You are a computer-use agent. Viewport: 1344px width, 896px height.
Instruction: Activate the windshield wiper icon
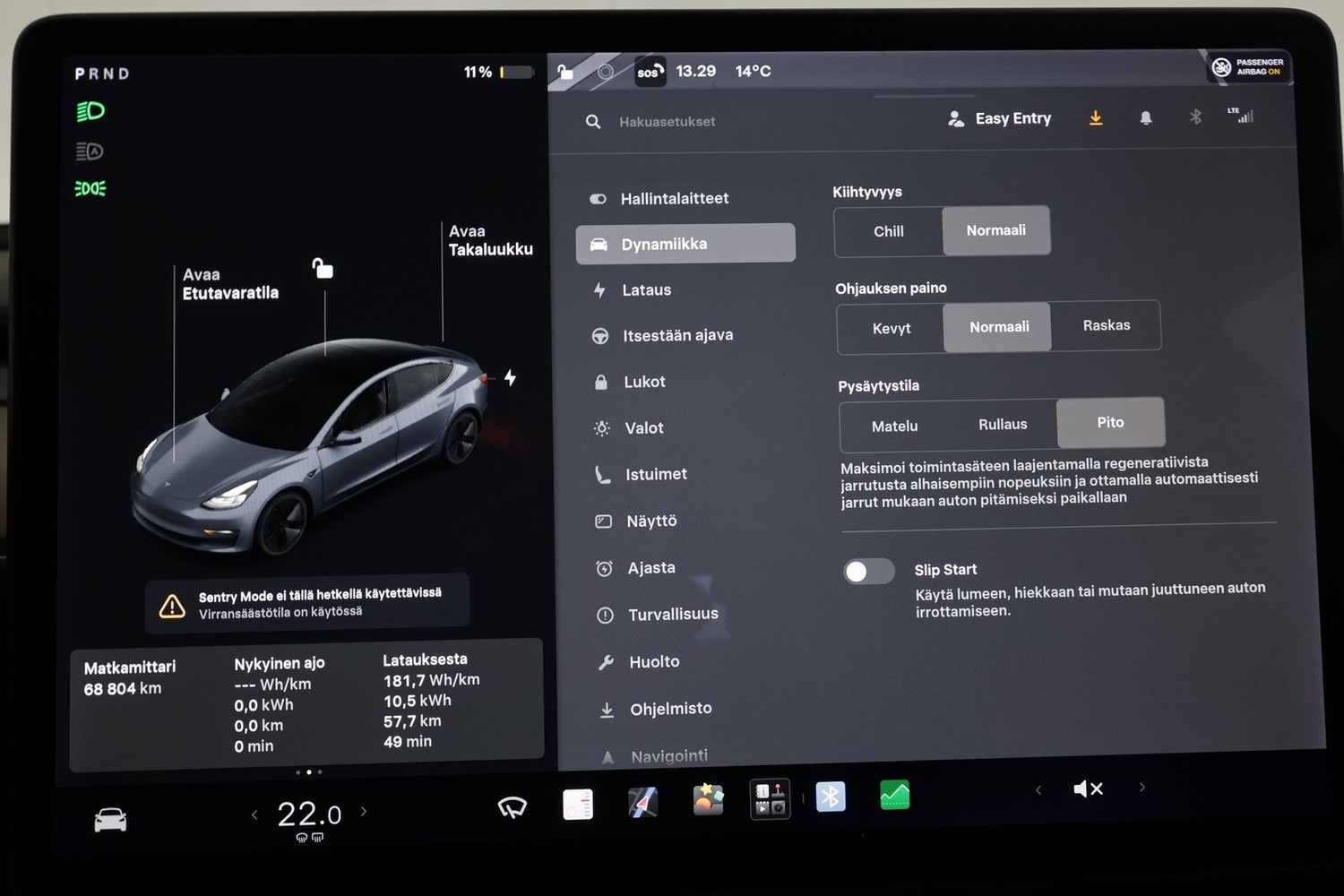pyautogui.click(x=512, y=807)
